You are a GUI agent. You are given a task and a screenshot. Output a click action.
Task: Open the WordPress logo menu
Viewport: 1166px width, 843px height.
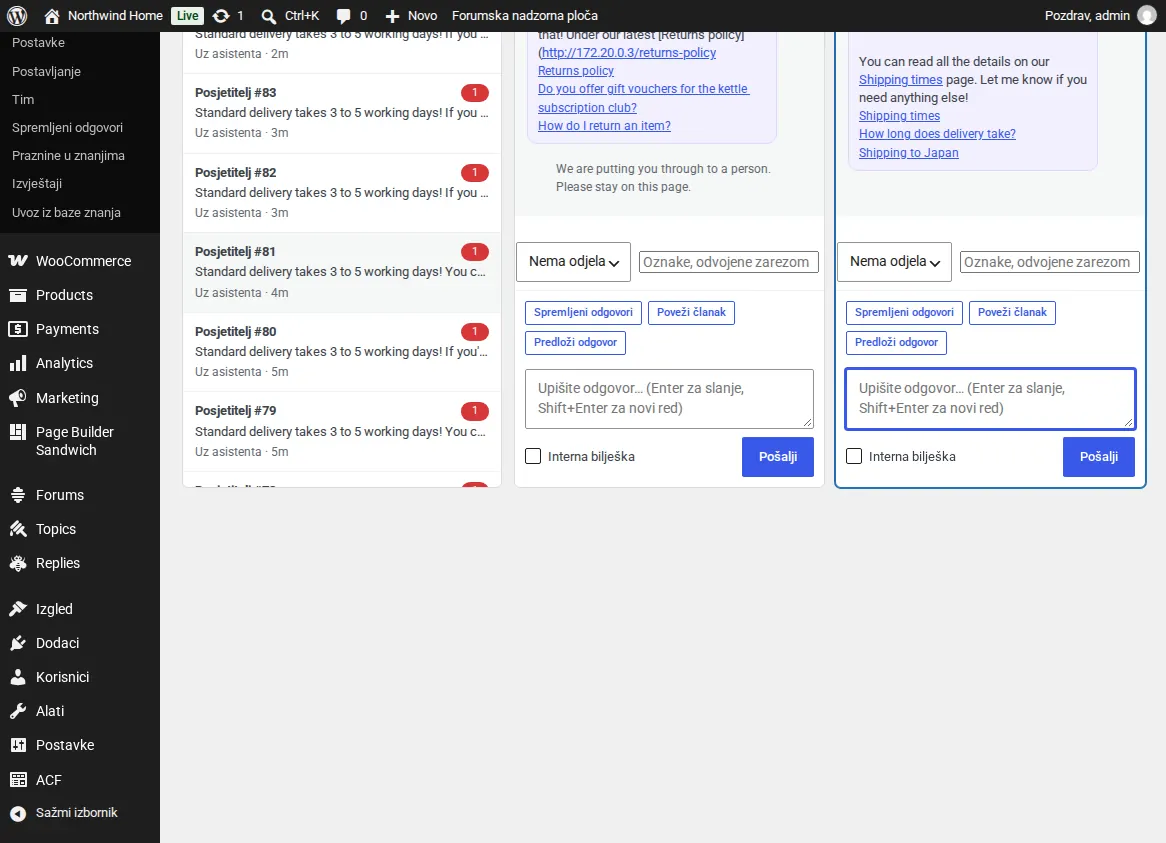[x=17, y=16]
